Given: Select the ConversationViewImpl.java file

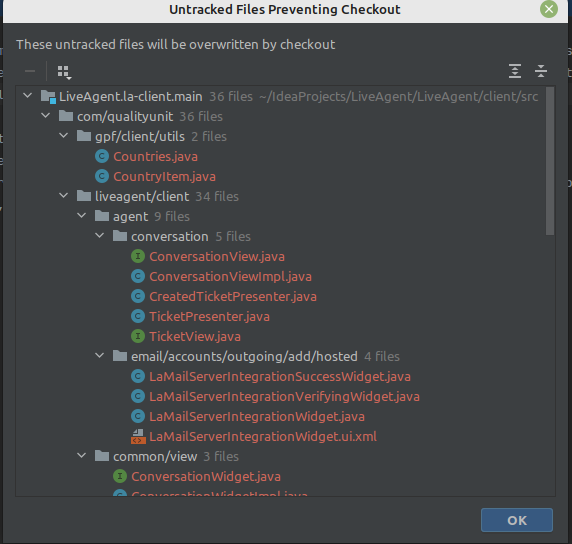Looking at the screenshot, I should tap(231, 277).
